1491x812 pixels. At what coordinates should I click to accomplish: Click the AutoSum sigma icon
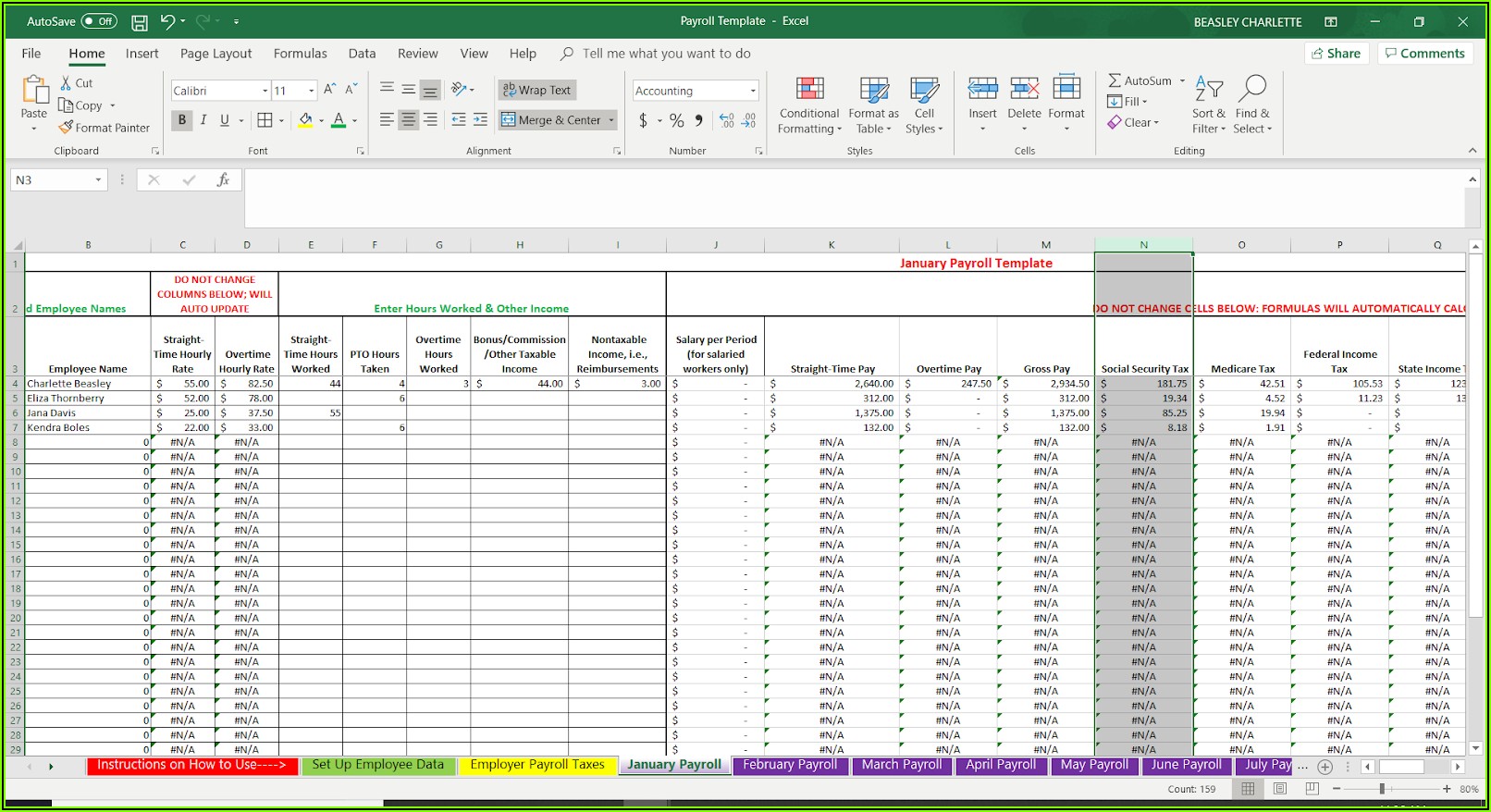pos(1115,80)
